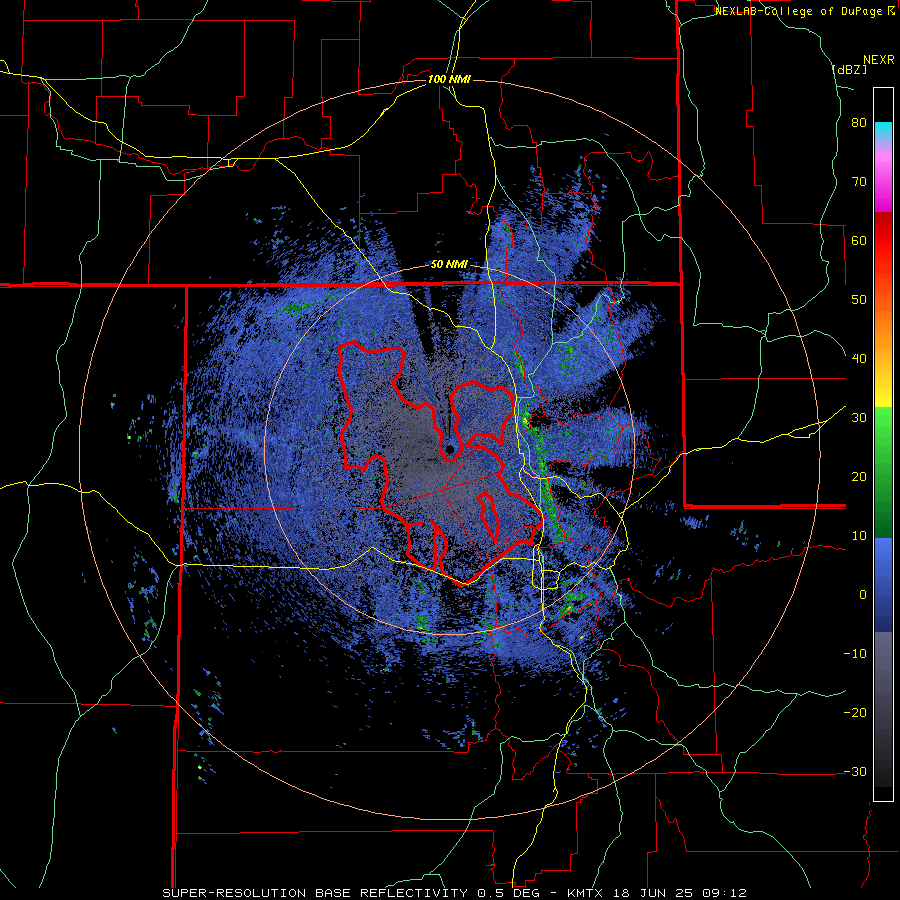
Task: Click the NEXR label above the color scale
Action: point(878,60)
